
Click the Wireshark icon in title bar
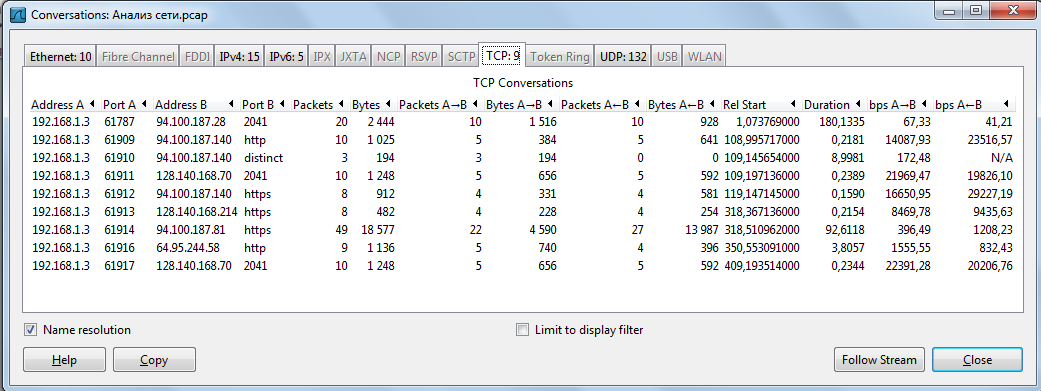click(x=19, y=15)
